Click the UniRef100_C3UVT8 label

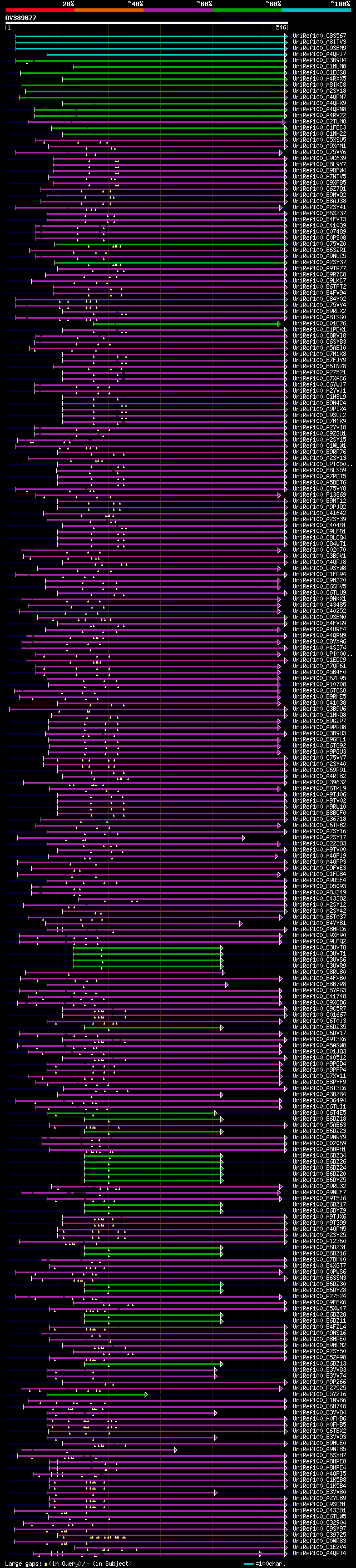pyautogui.click(x=319, y=947)
